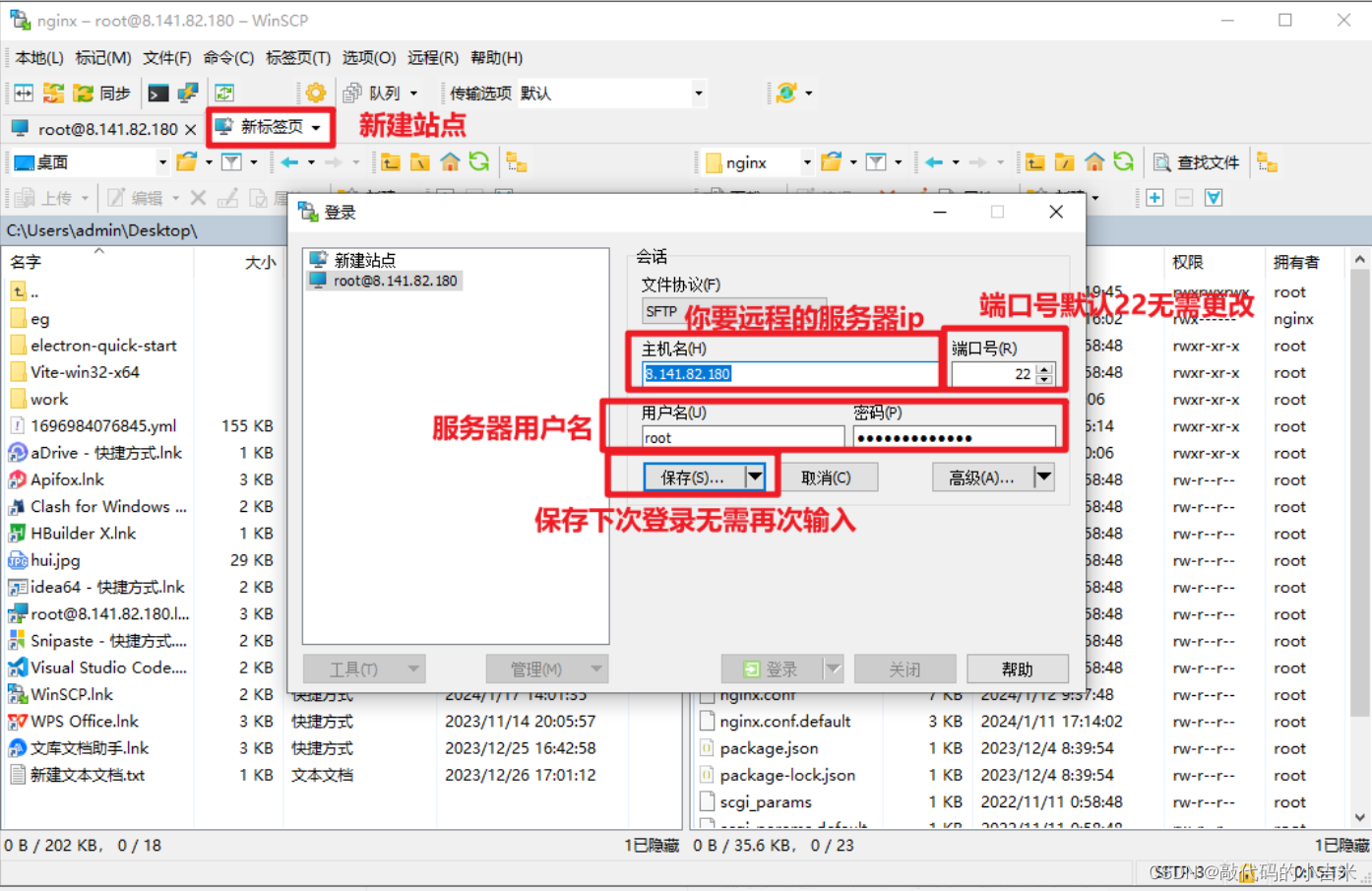The width and height of the screenshot is (1372, 891).
Task: Open remote panel back-history dropdown arrow
Action: pos(956,162)
